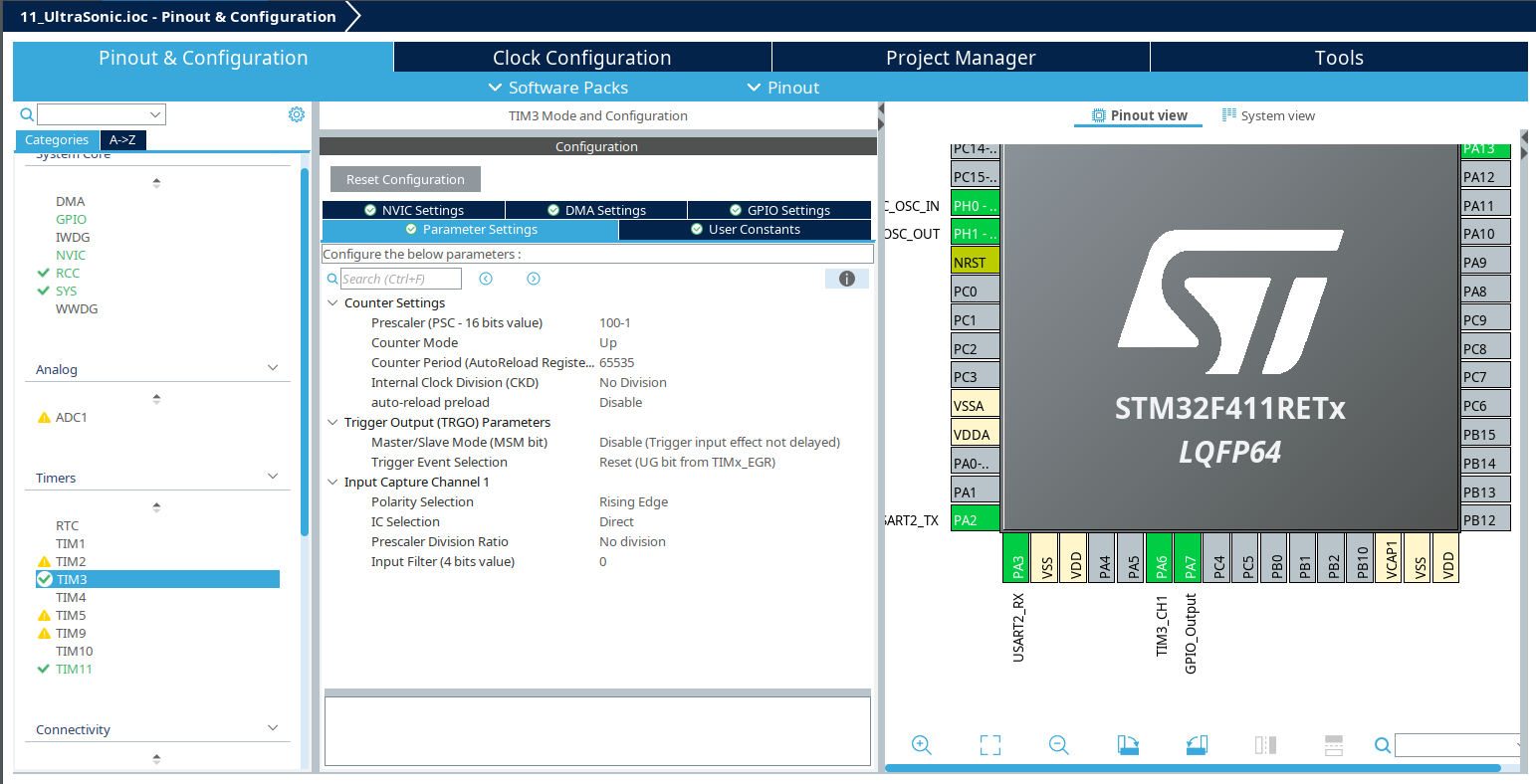Open the categories settings gear
Image resolution: width=1536 pixels, height=784 pixels.
coord(297,114)
